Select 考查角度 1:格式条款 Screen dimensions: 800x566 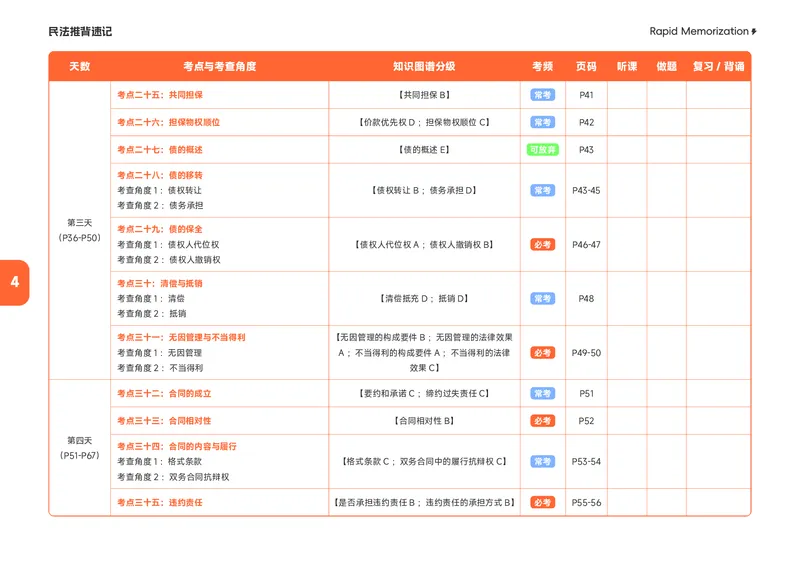(160, 461)
